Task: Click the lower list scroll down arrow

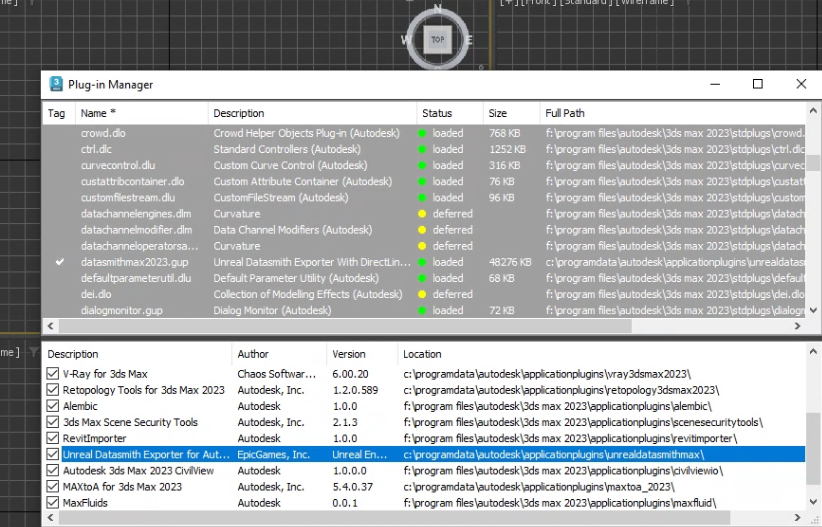Action: pyautogui.click(x=813, y=502)
